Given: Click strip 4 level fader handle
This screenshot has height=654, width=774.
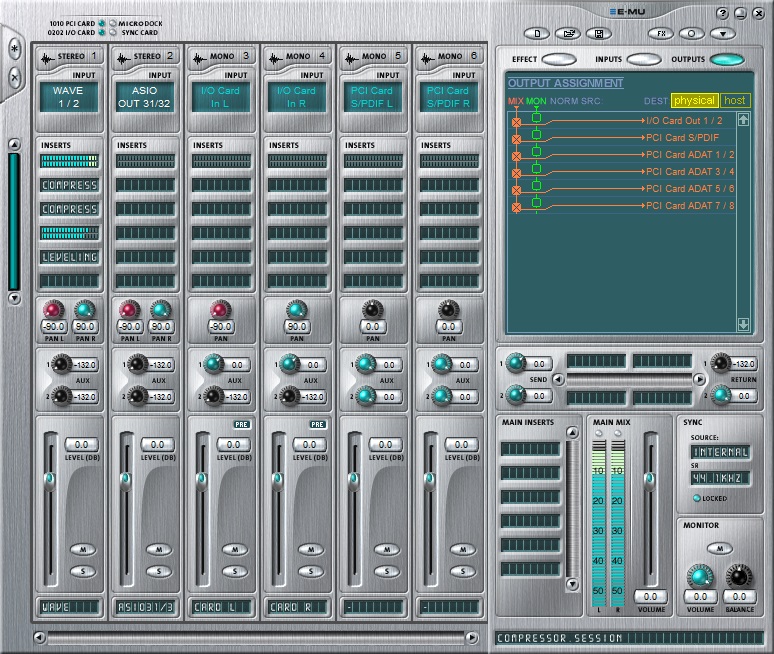Looking at the screenshot, I should click(278, 480).
